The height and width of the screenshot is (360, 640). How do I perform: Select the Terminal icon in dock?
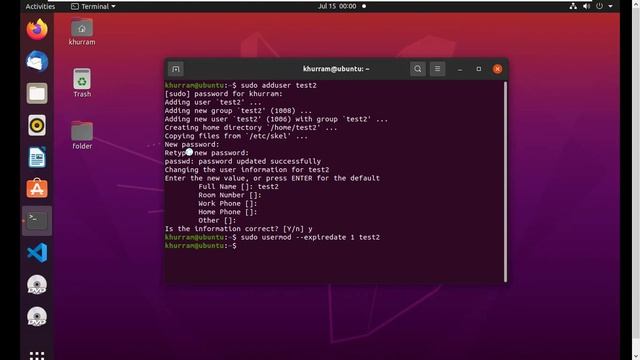pos(37,221)
